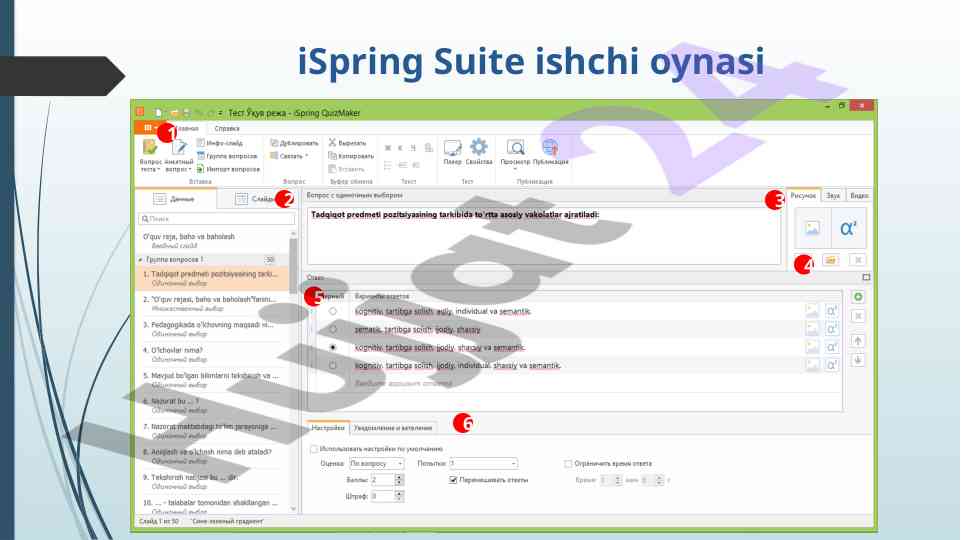Uncheck Перемешивать ответы checkbox
Screen dimensions: 961x540
tap(453, 480)
